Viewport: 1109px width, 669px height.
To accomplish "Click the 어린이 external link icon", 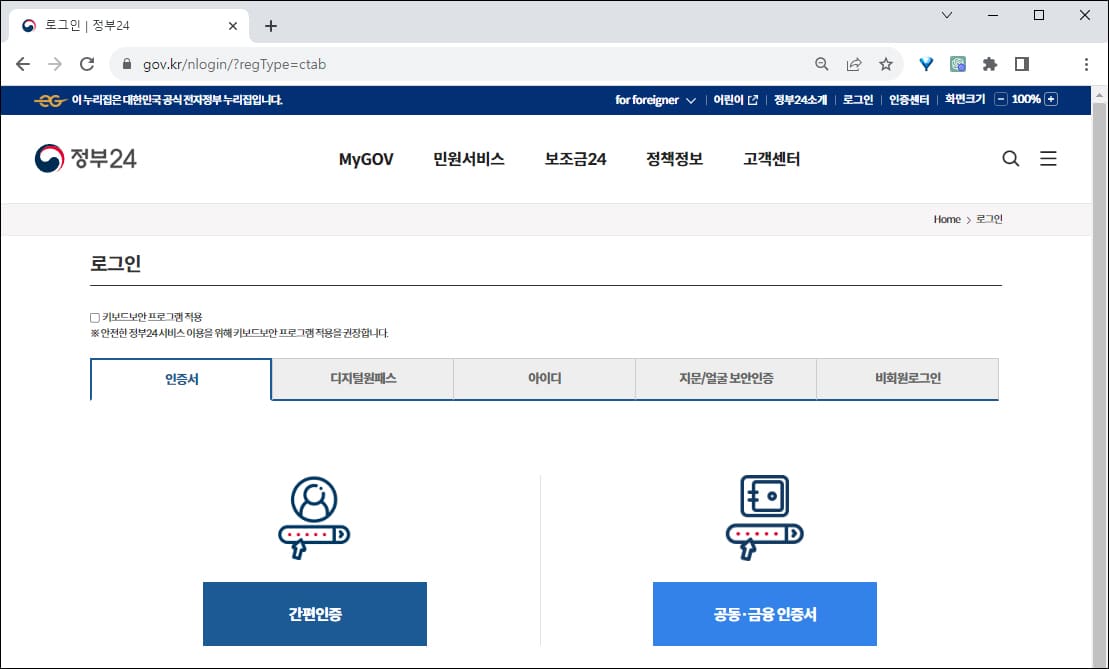I will coord(752,99).
